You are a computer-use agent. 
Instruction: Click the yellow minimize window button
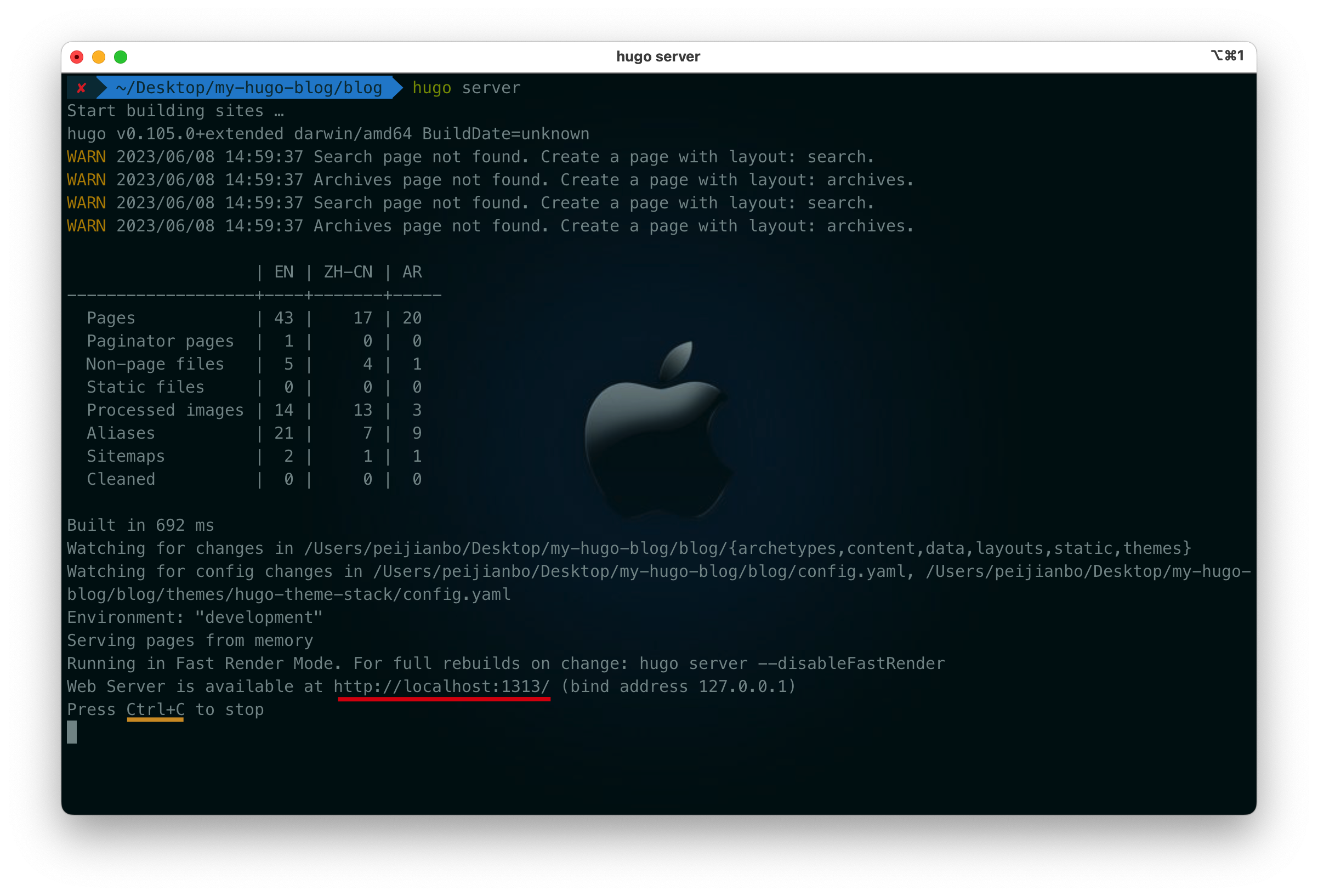tap(99, 56)
